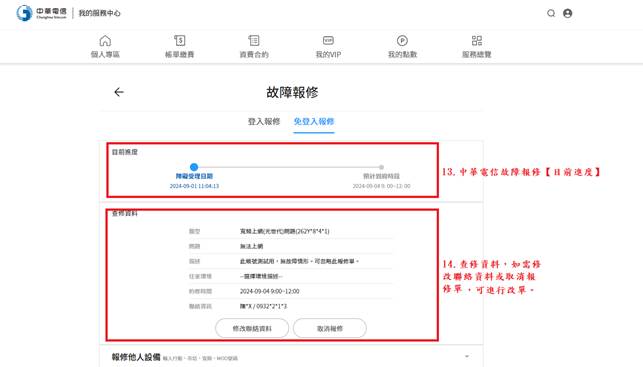The height and width of the screenshot is (367, 643).
Task: Click 障礙受理日期 step label
Action: click(x=194, y=176)
